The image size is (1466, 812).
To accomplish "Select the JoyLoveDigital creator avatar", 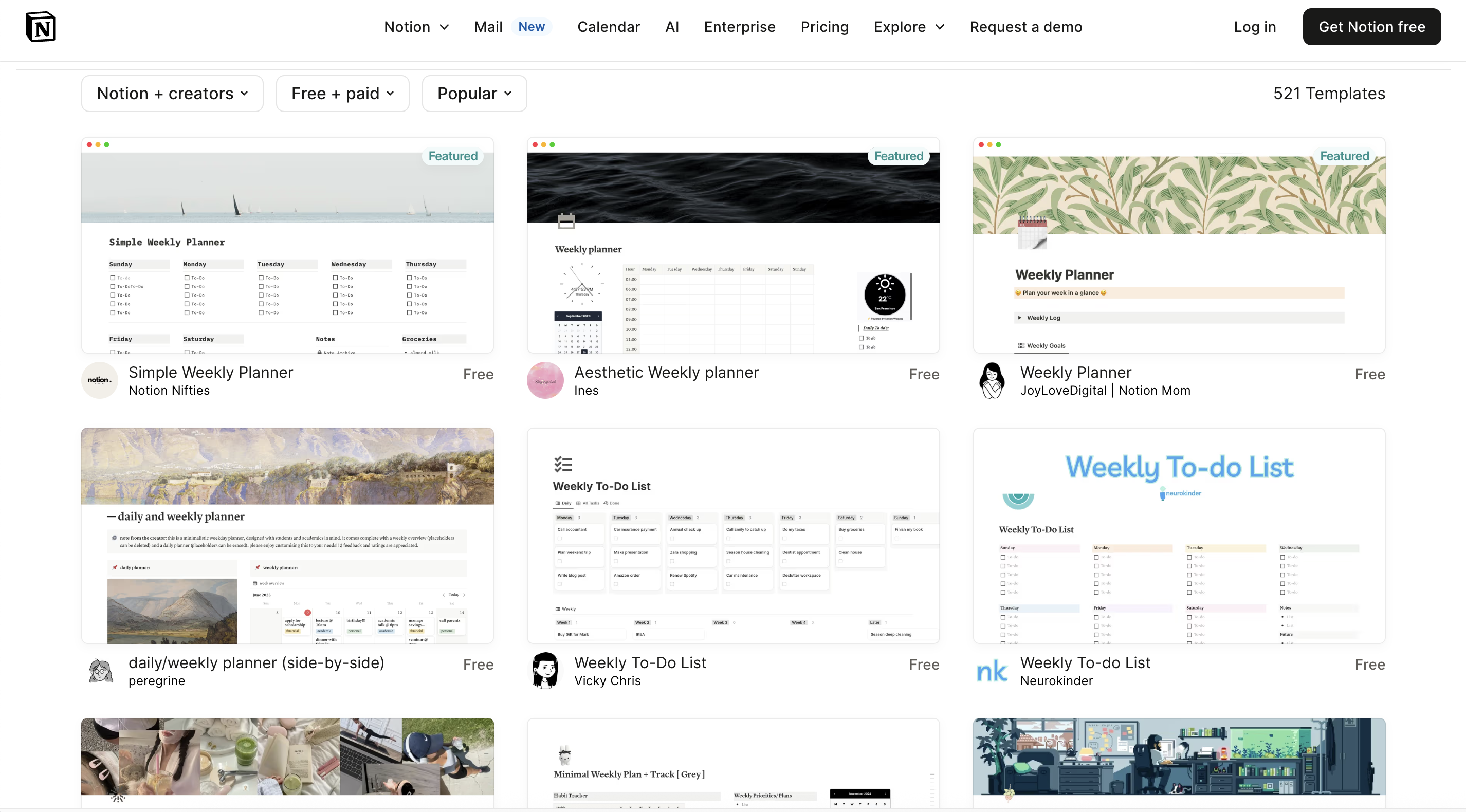I will point(992,380).
